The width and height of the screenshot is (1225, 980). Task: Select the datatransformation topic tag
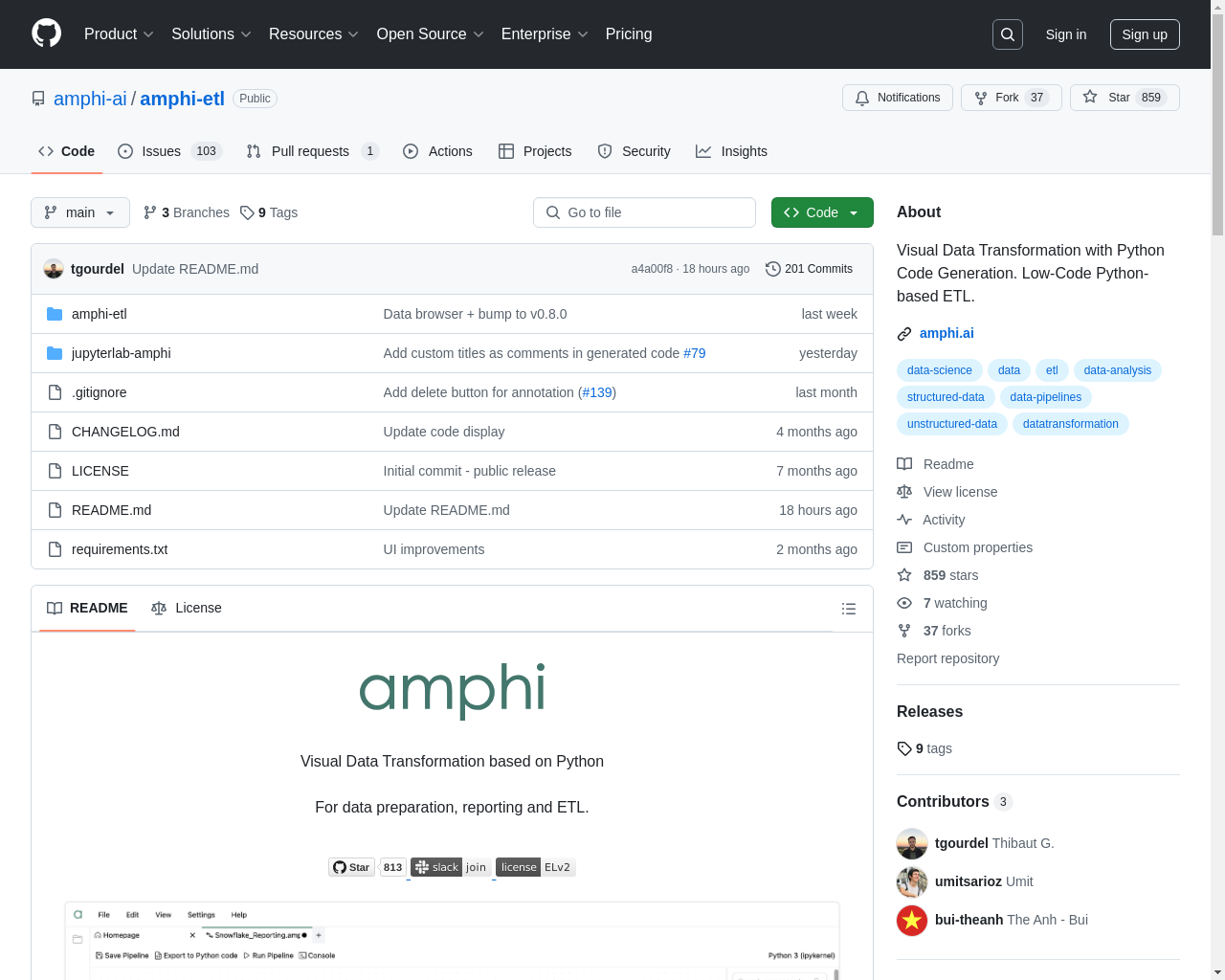pos(1070,424)
